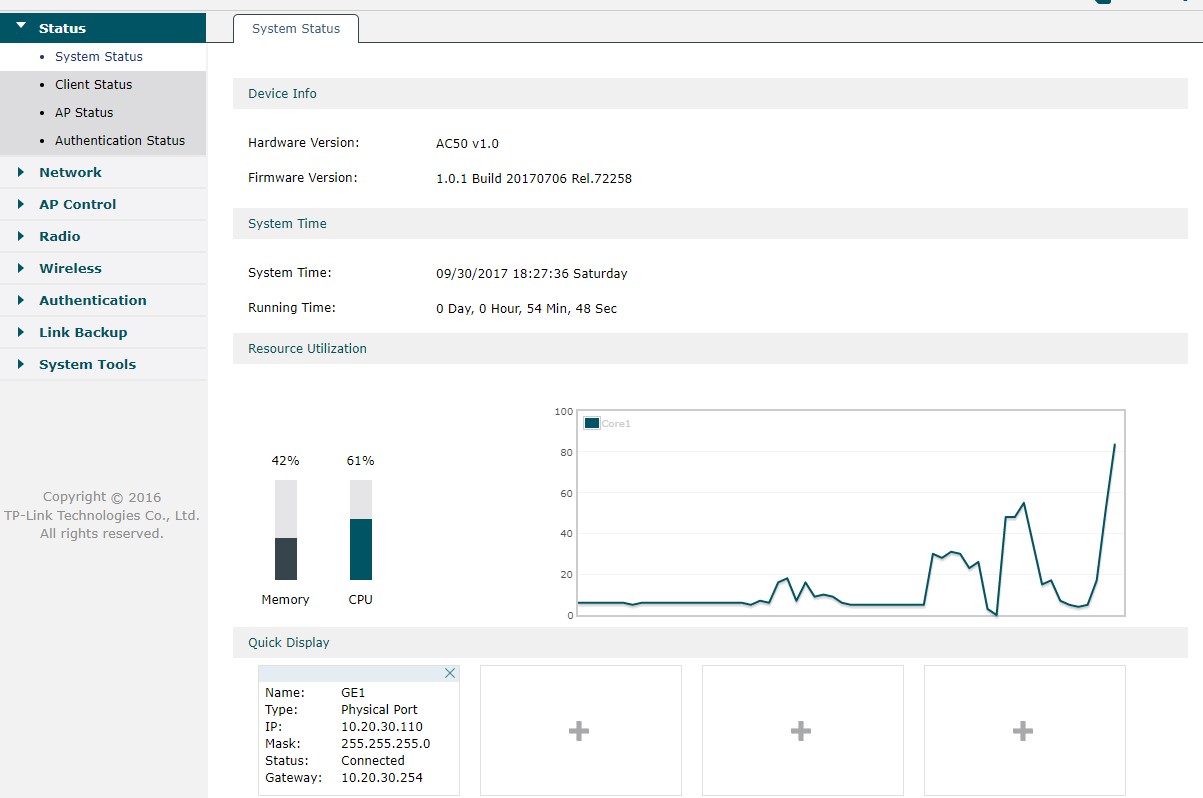Toggle Core1 legend swatch in CPU chart
1203x798 pixels.
click(x=592, y=424)
